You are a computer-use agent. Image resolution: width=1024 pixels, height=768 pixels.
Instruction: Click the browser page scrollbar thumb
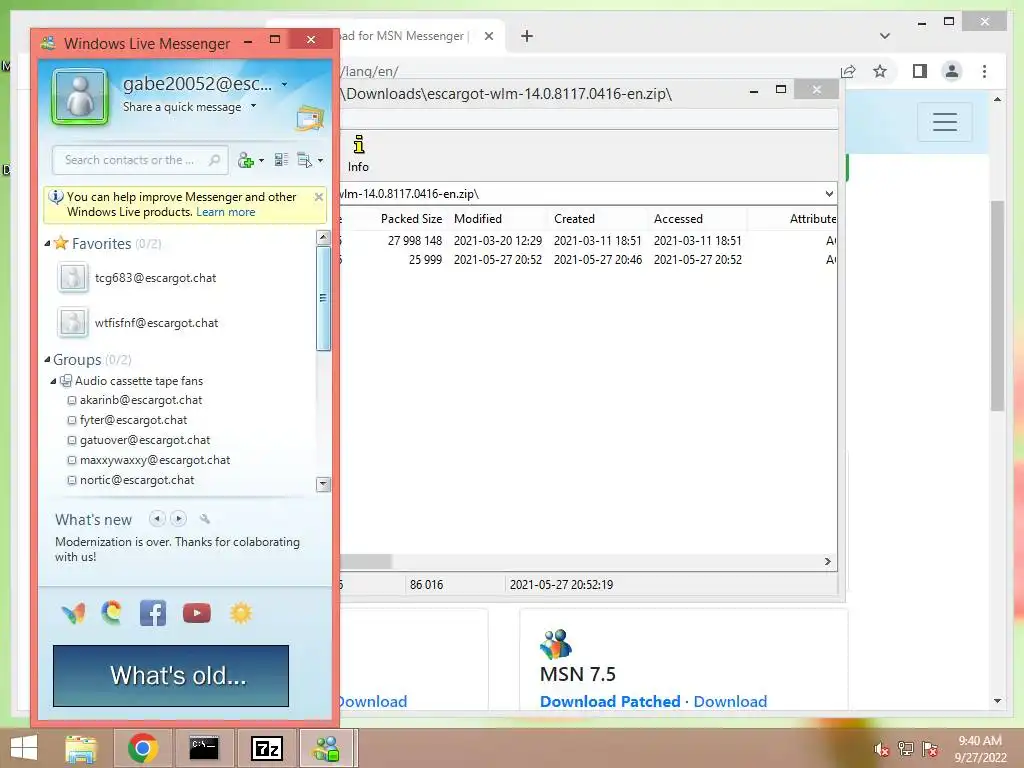[997, 306]
